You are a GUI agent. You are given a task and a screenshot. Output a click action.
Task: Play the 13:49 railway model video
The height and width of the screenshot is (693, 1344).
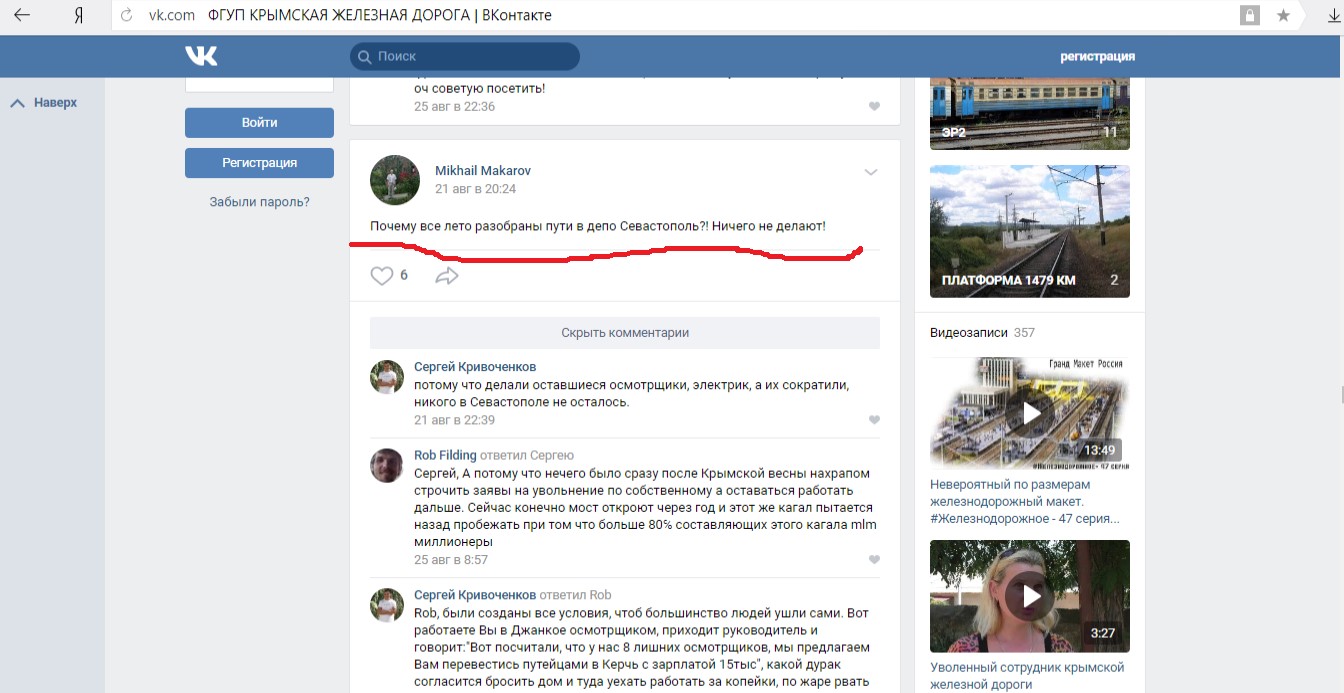pyautogui.click(x=1029, y=413)
